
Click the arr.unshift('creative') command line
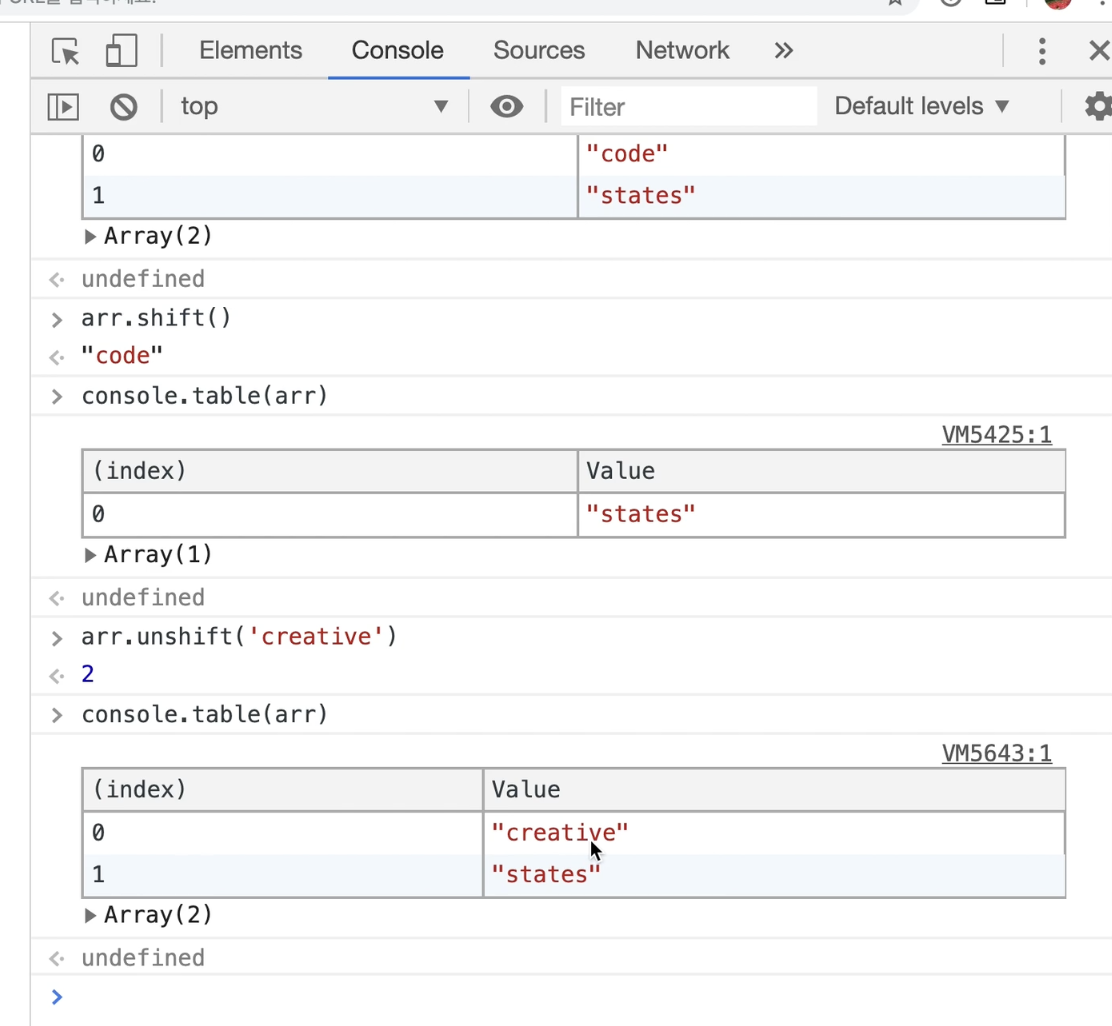point(239,637)
